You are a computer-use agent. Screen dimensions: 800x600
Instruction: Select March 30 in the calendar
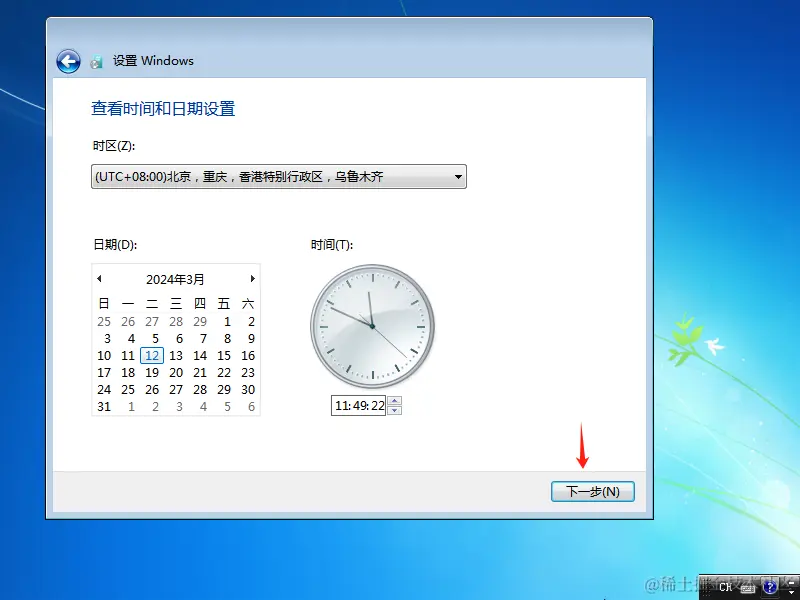(248, 390)
